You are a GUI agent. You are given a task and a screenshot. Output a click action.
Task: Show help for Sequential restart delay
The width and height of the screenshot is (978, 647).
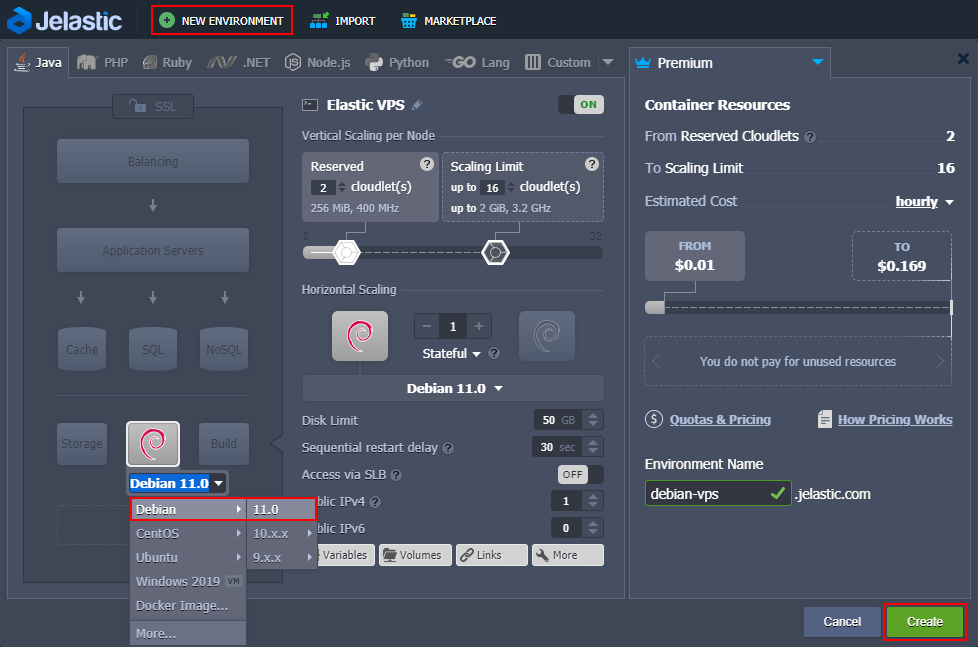[x=448, y=448]
